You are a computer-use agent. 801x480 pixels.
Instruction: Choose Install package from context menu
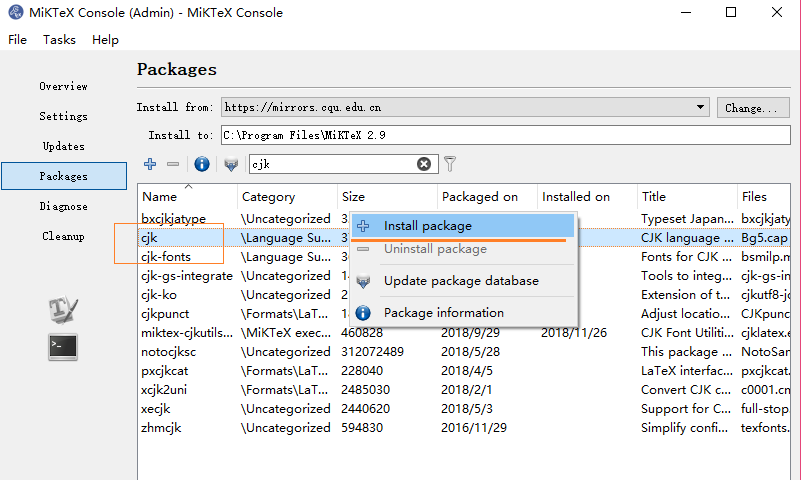click(463, 226)
